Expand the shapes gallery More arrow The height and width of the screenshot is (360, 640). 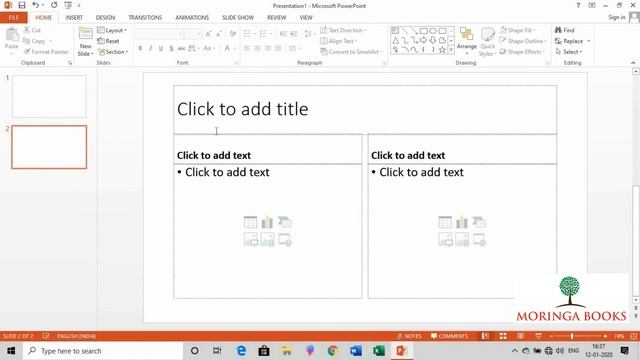[x=451, y=50]
